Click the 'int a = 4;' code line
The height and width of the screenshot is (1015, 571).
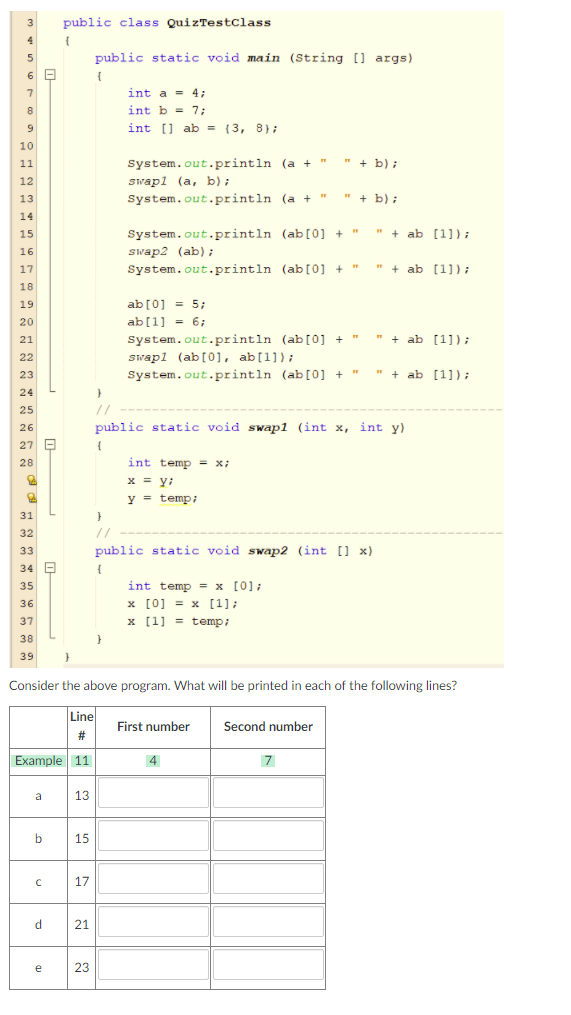(167, 93)
